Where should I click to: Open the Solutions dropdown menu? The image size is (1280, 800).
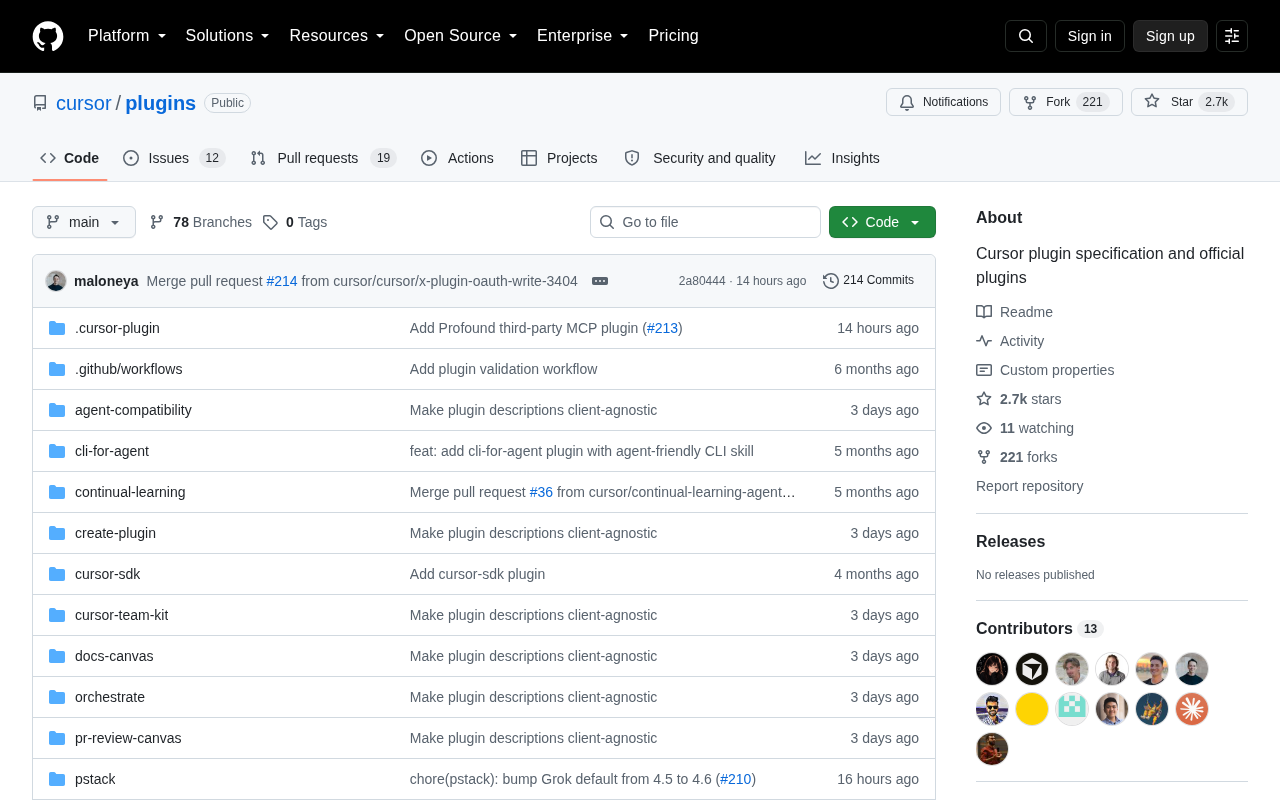point(228,36)
